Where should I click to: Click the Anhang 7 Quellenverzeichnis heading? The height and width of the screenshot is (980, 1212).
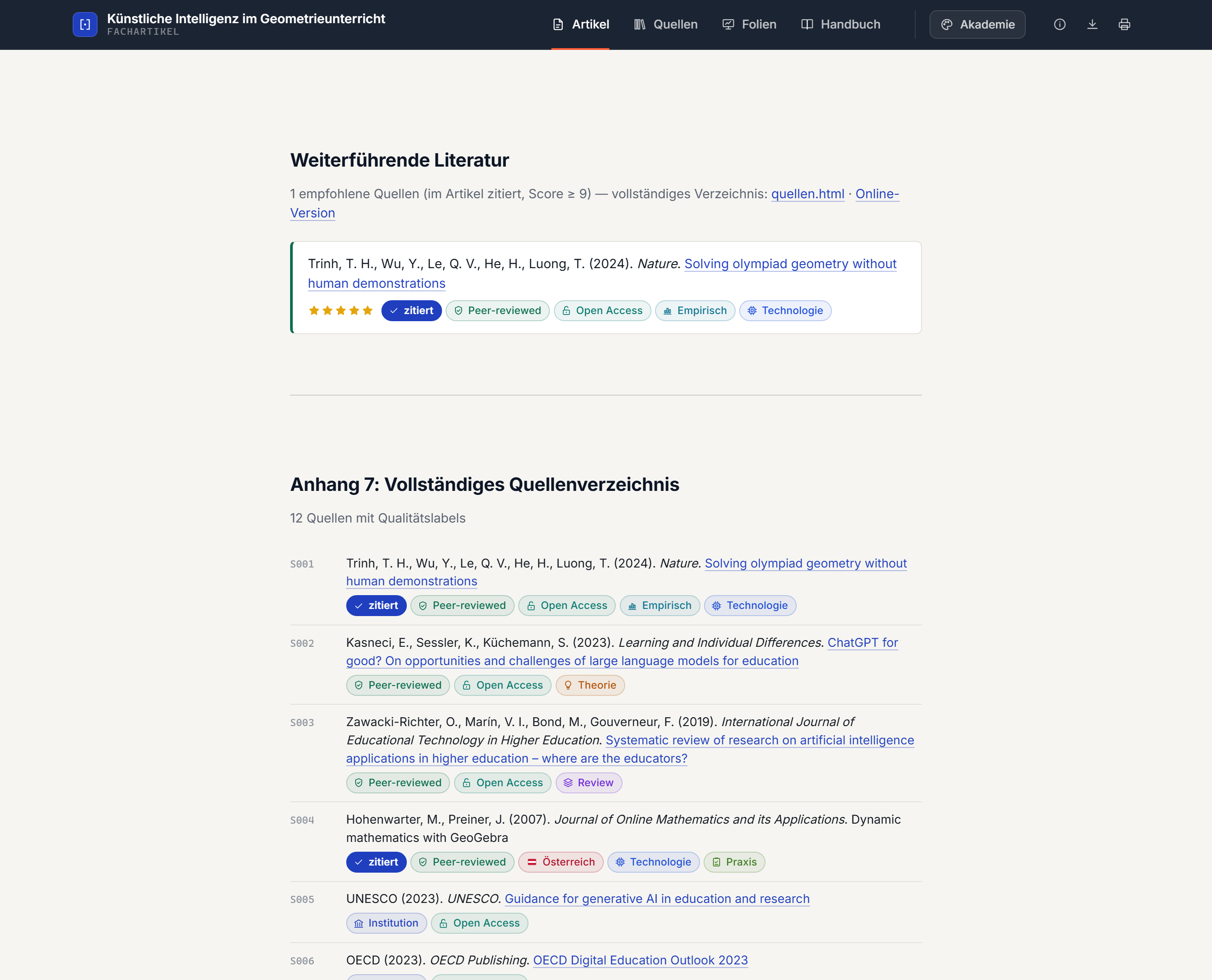(x=484, y=484)
